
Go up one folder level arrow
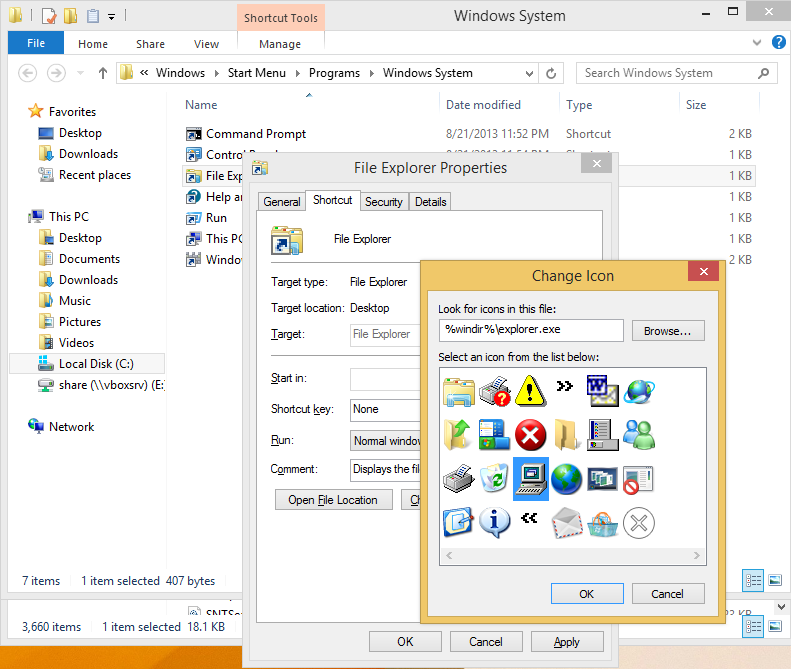pos(103,73)
